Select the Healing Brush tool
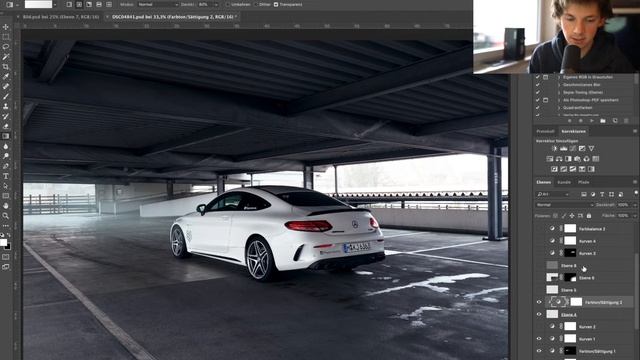Viewport: 640px width, 360px height. [6, 87]
